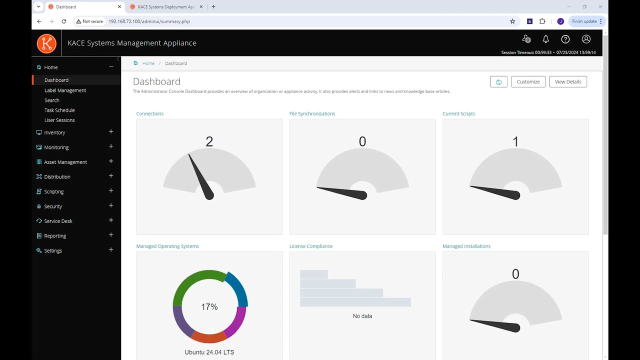The image size is (640, 360).
Task: Open the user account profile icon
Action: click(x=586, y=39)
